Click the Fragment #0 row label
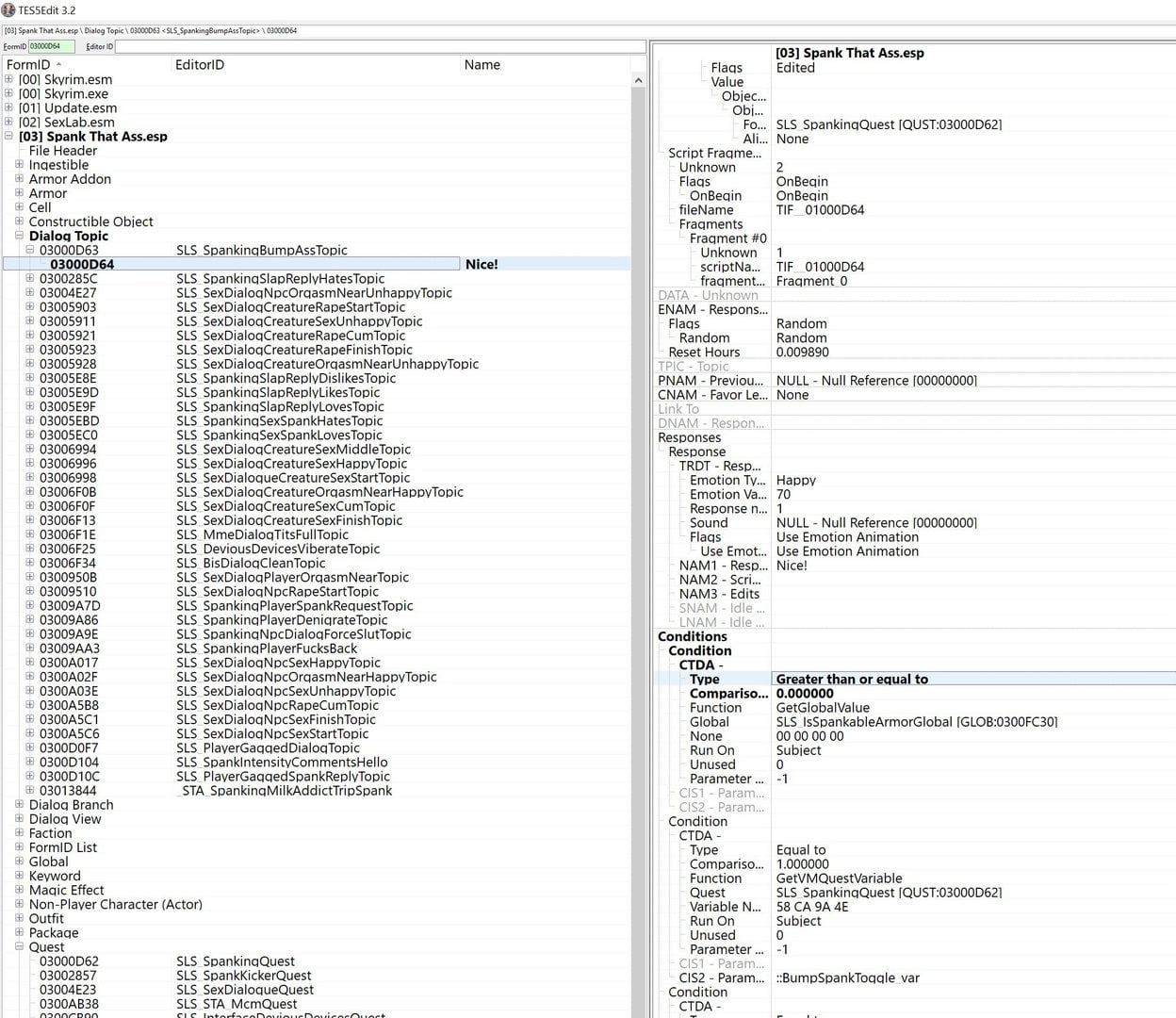 (728, 238)
